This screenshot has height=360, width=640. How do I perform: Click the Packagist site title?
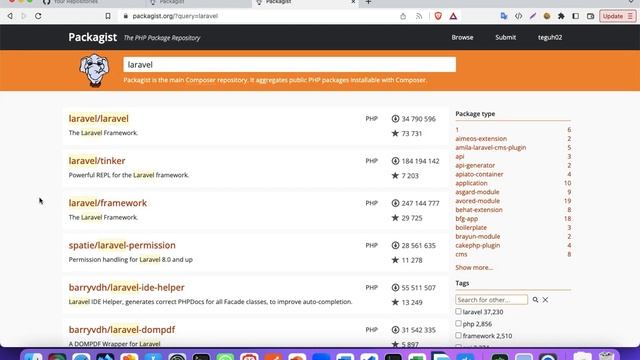point(93,37)
